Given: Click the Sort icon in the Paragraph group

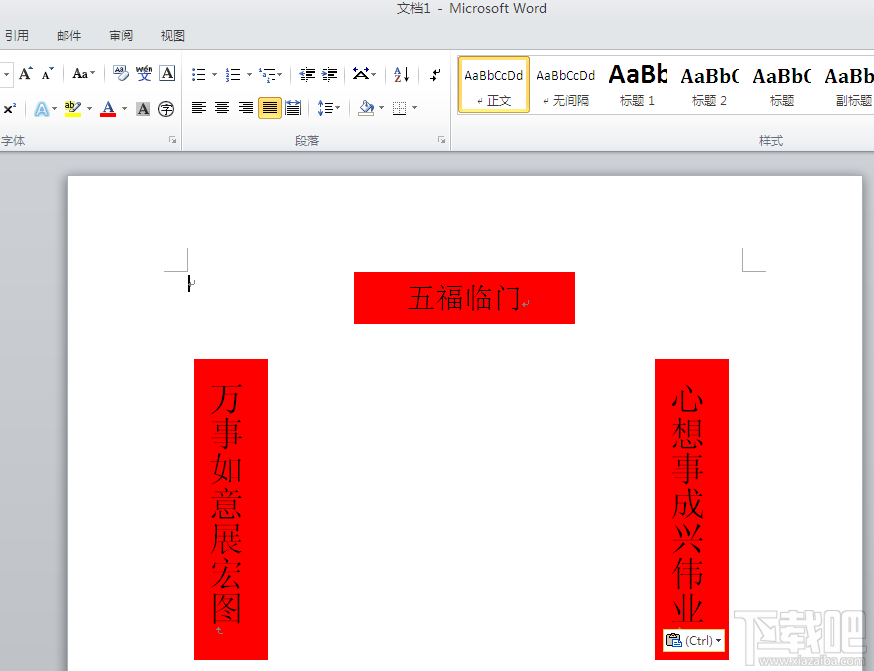Looking at the screenshot, I should [x=401, y=74].
